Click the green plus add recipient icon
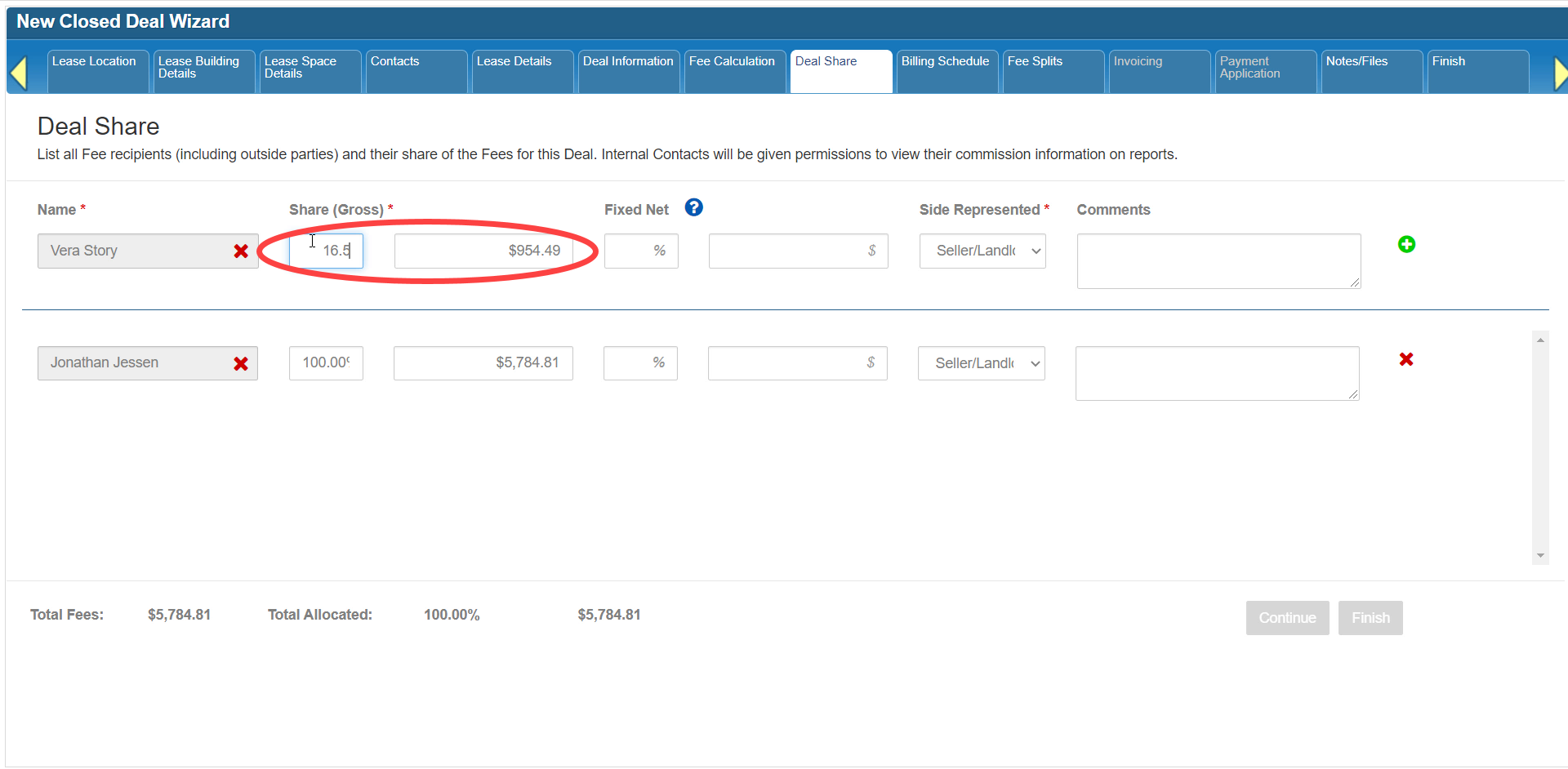This screenshot has height=769, width=1568. 1406,244
